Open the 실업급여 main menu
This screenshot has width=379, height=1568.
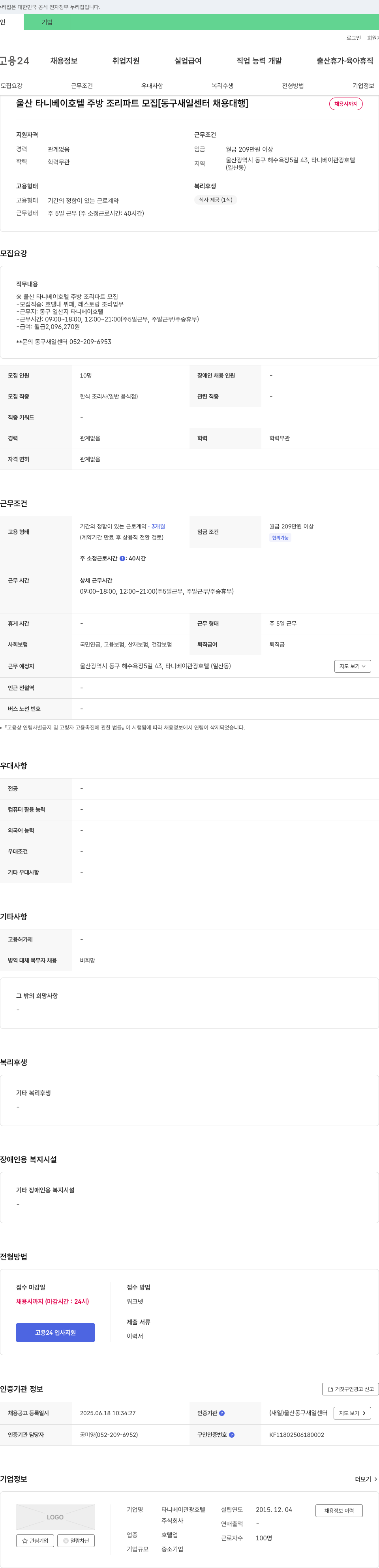click(188, 61)
